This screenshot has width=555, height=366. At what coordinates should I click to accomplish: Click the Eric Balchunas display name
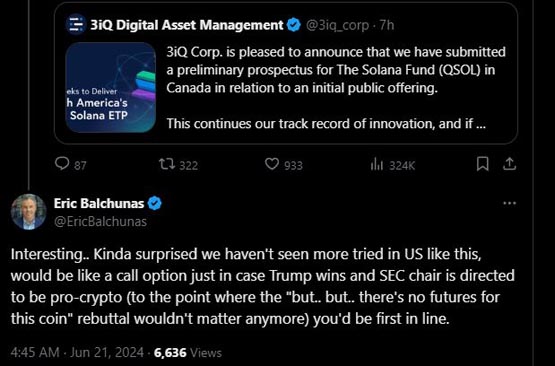coord(99,204)
